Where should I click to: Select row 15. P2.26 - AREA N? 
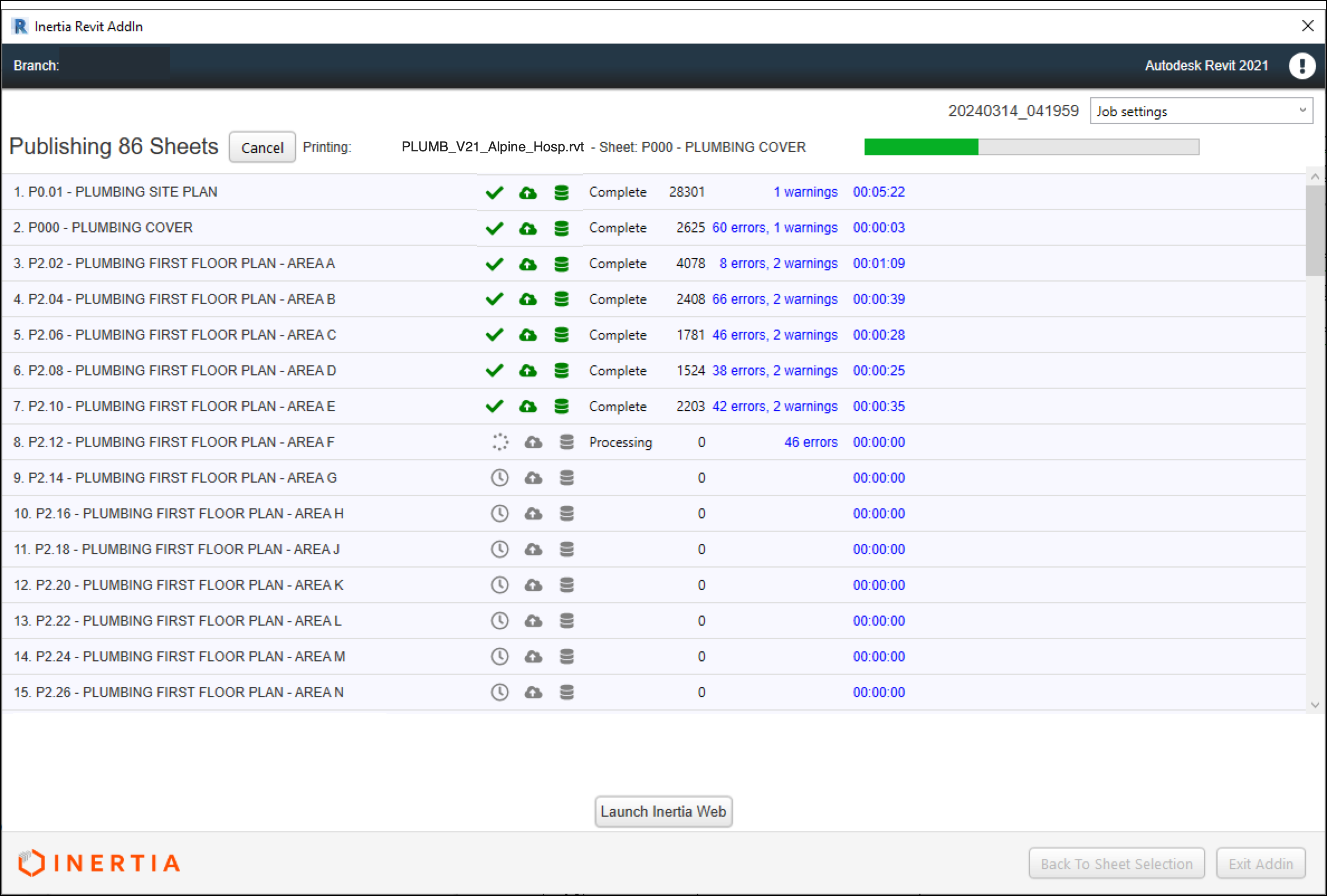[653, 693]
